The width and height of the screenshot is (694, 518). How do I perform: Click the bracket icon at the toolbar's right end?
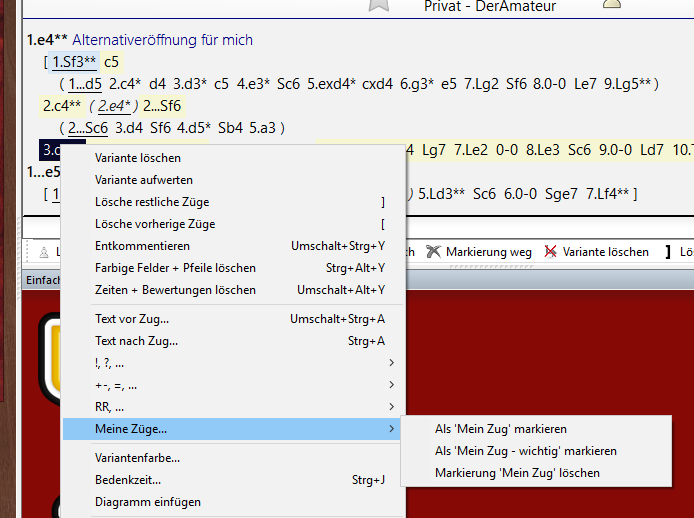(x=668, y=252)
